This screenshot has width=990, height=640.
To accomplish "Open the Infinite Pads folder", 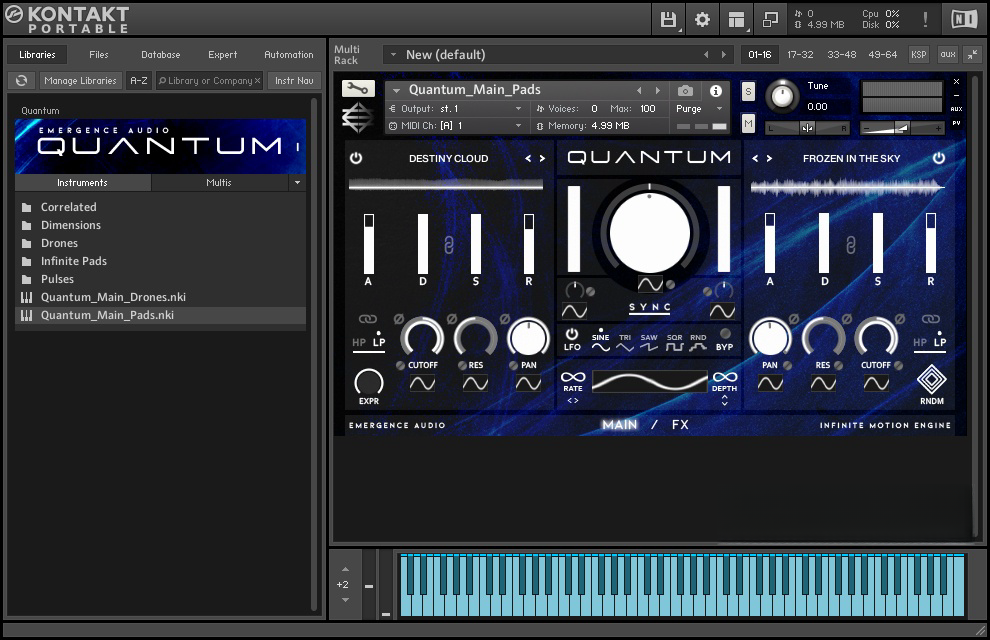I will tap(73, 261).
